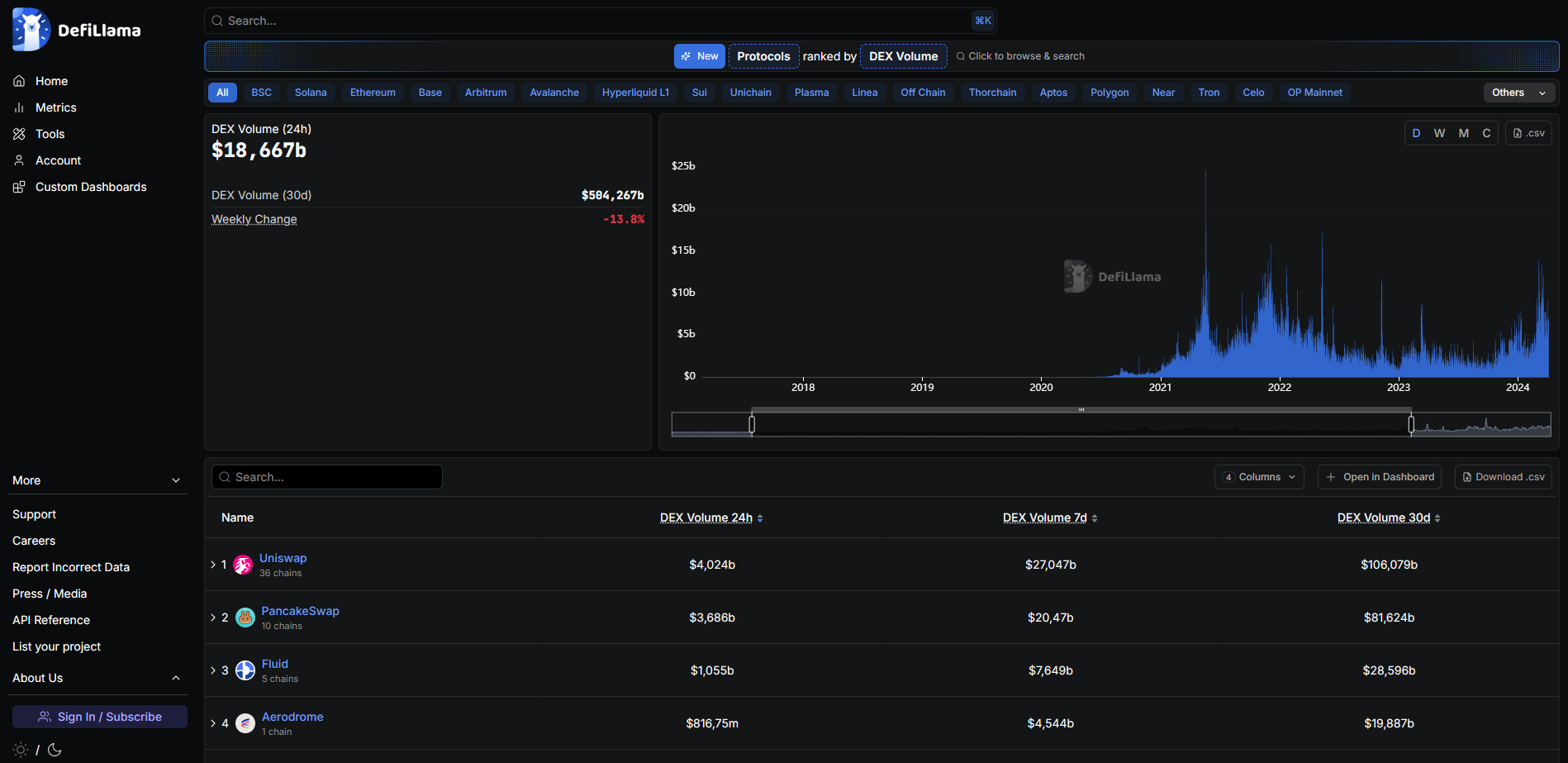1568x763 pixels.
Task: Toggle chart to Cumulative (C) view
Action: point(1486,133)
